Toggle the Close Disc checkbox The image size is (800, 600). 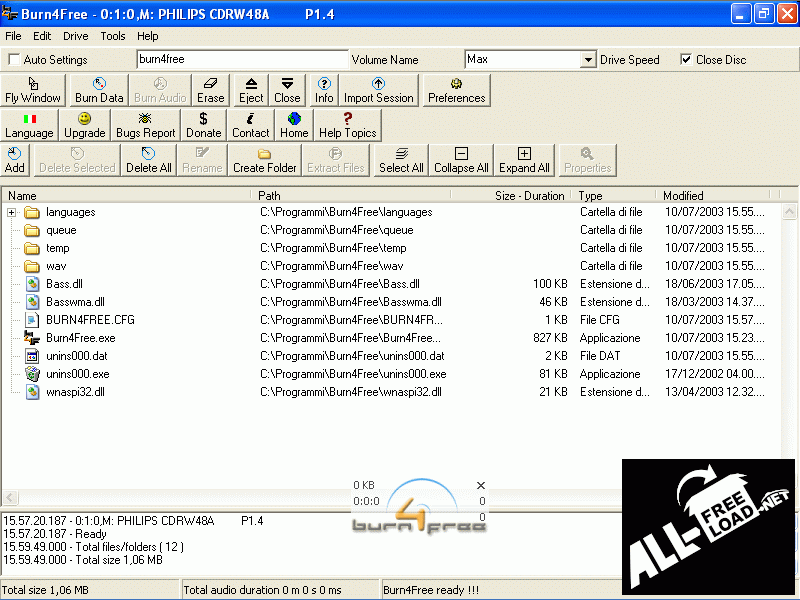[685, 59]
